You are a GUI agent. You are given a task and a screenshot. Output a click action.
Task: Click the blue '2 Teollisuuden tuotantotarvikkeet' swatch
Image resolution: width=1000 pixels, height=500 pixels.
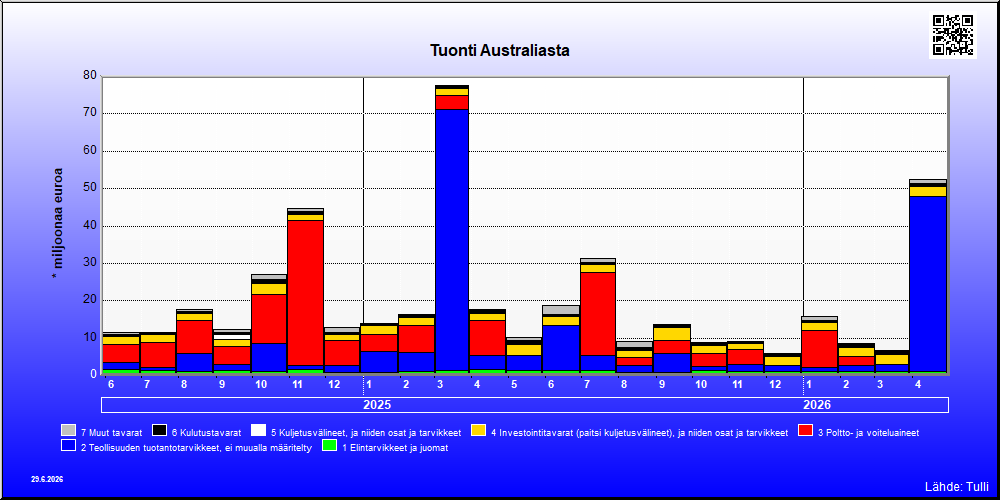69,446
